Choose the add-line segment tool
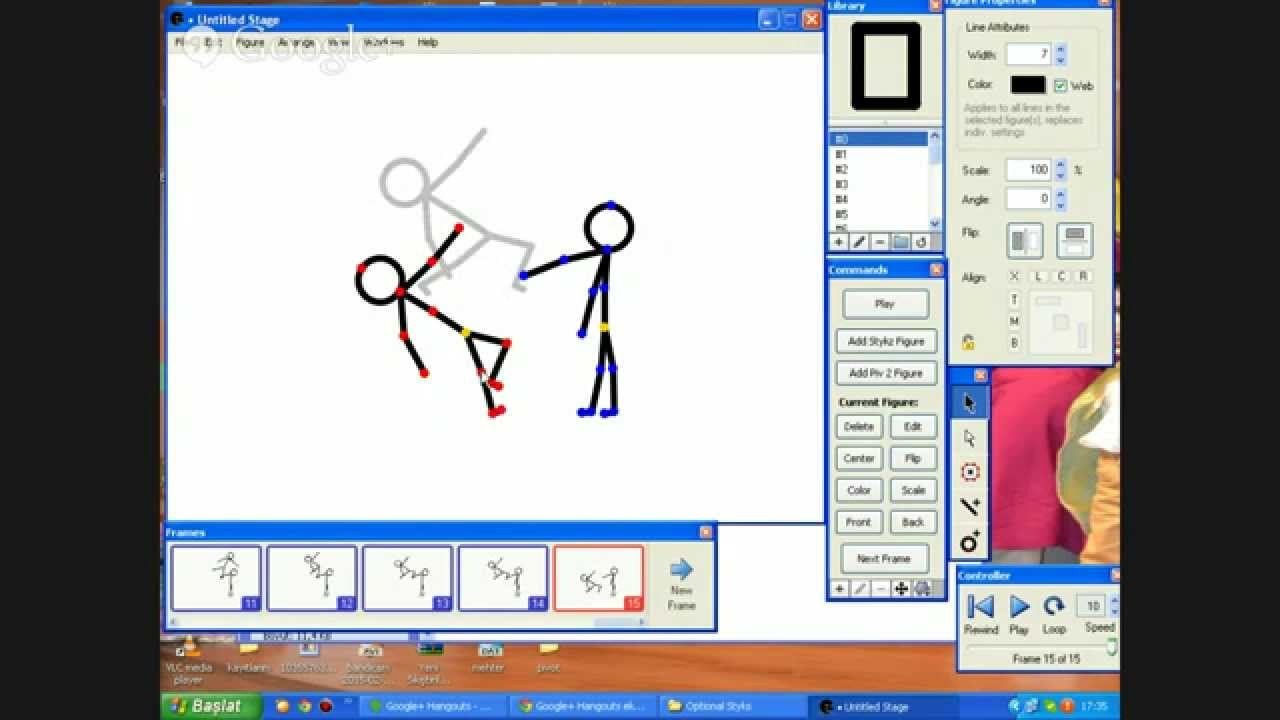The width and height of the screenshot is (1280, 720). [968, 507]
